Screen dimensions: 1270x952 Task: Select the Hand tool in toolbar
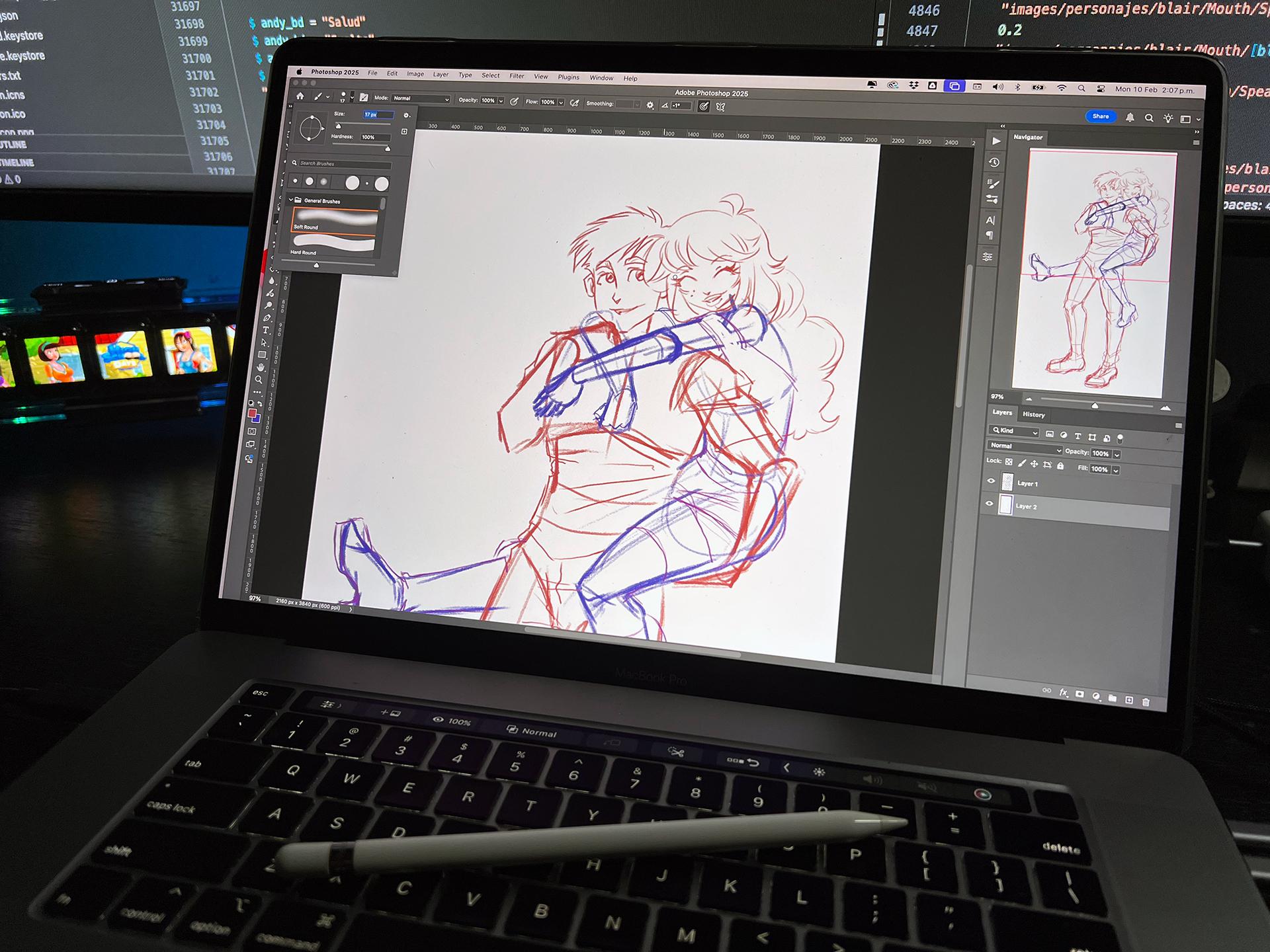tap(261, 367)
